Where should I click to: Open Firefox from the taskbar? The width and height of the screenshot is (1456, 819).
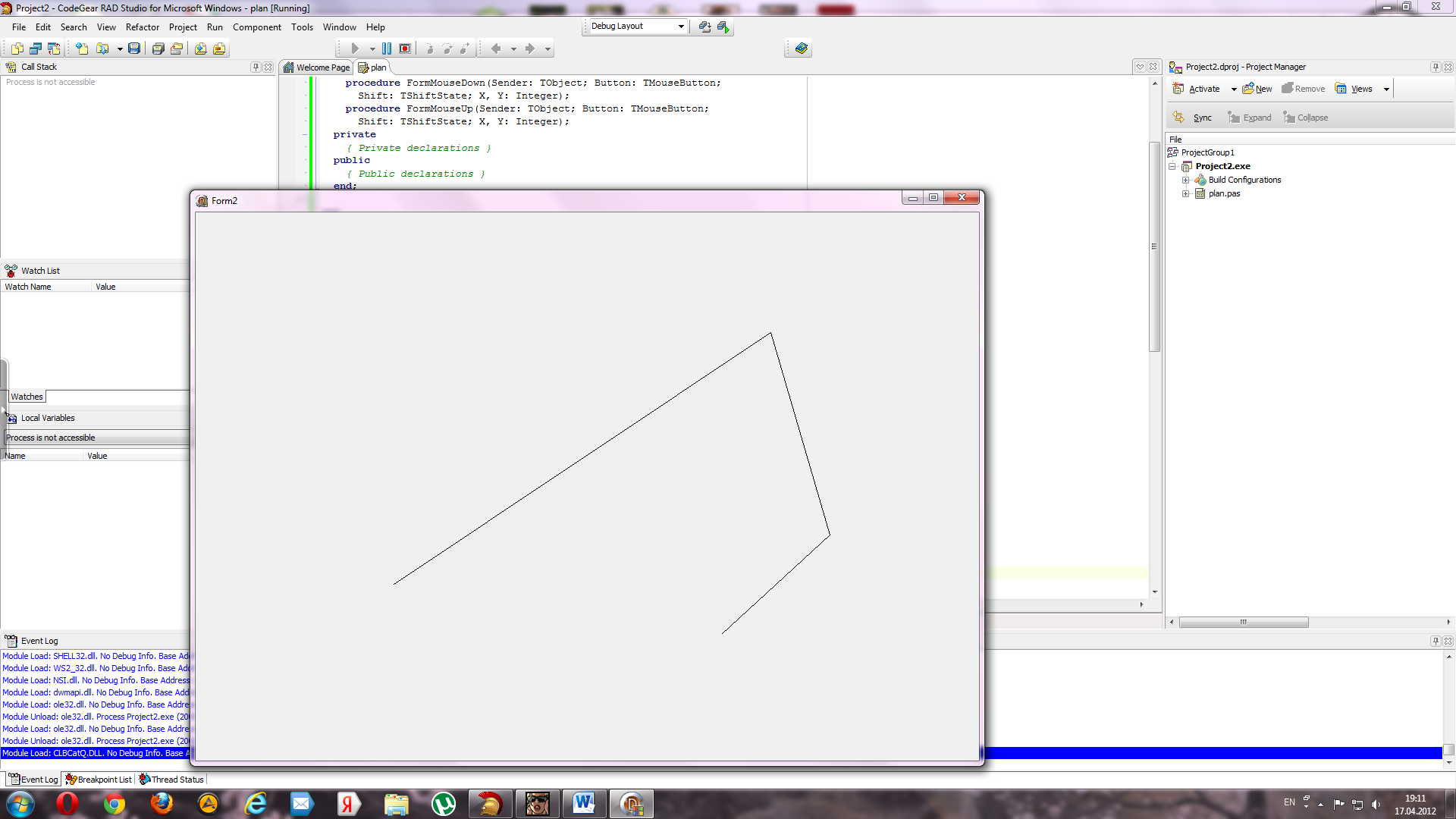162,804
